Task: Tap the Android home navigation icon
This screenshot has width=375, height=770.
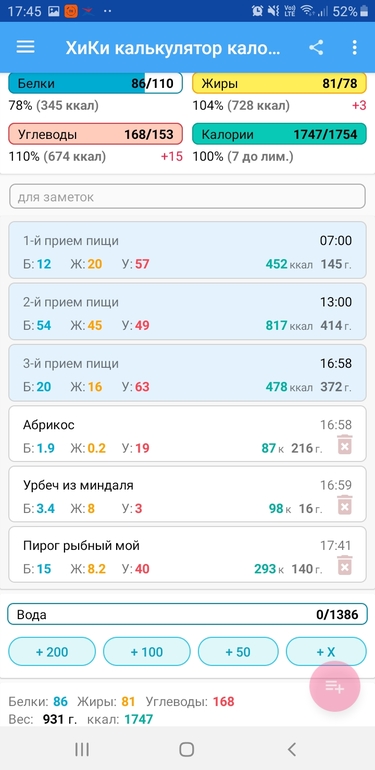Action: point(187,749)
